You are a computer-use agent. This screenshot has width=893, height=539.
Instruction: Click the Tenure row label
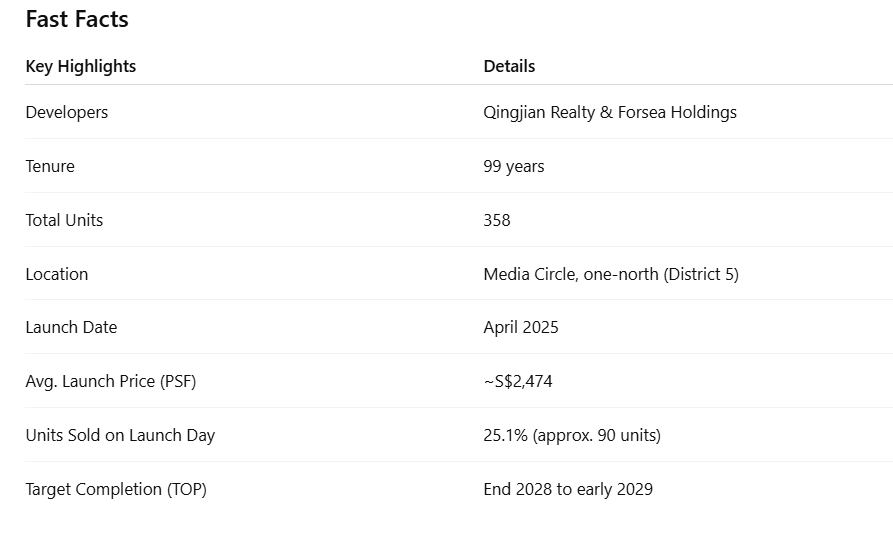pos(50,166)
